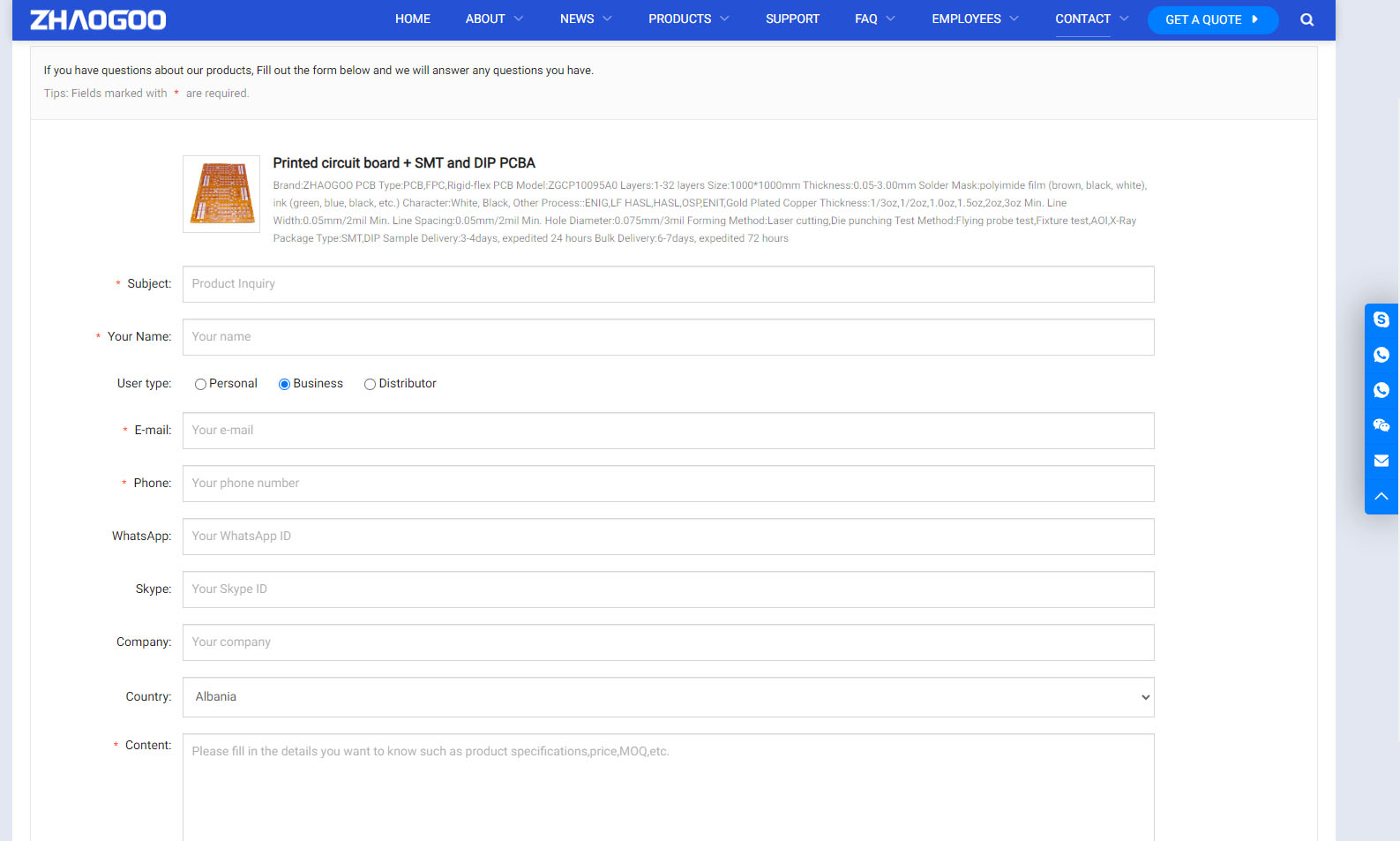This screenshot has height=841, width=1400.
Task: Open the ABOUT menu item
Action: [x=485, y=19]
